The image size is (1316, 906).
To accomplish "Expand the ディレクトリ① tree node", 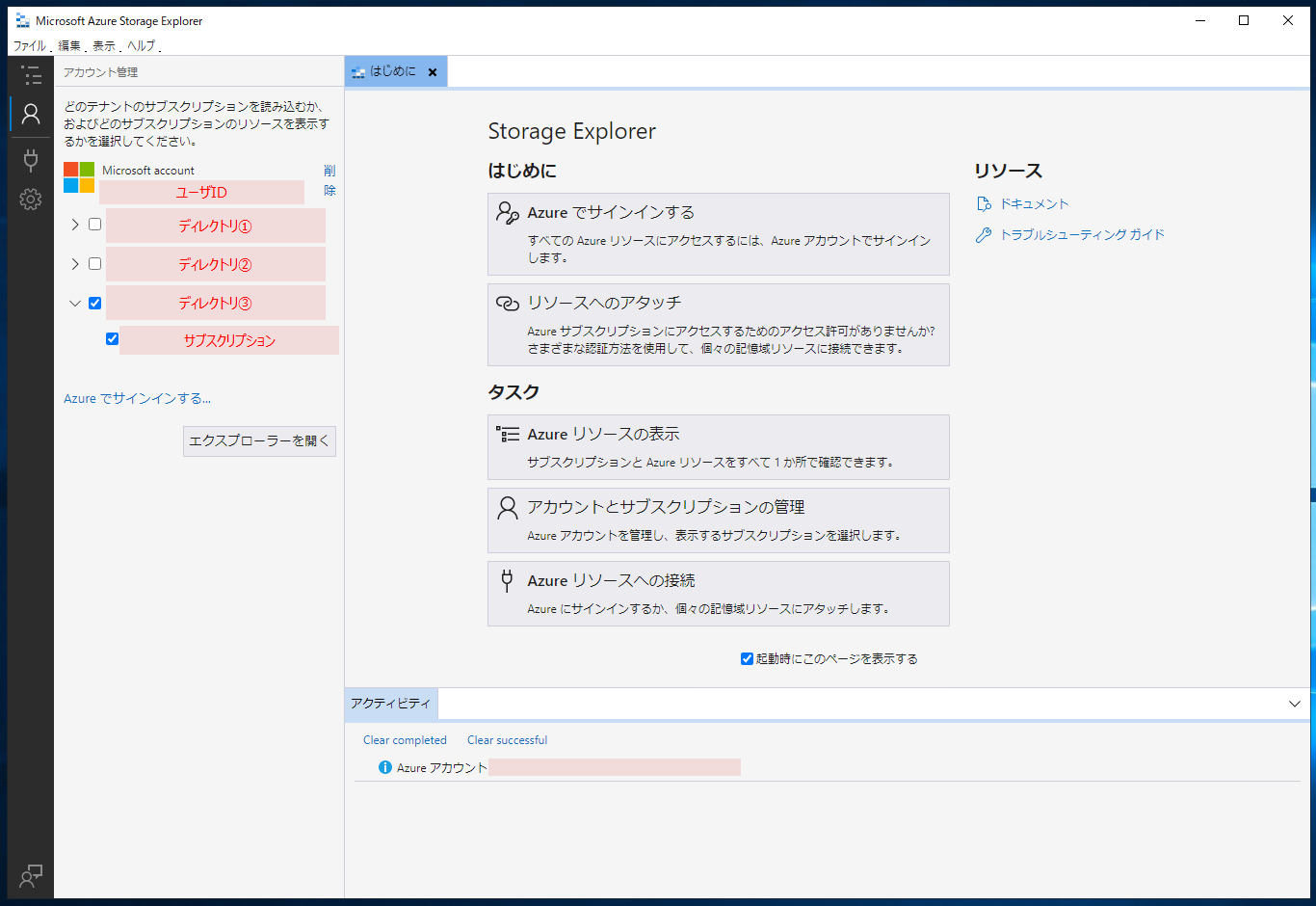I will coord(75,224).
